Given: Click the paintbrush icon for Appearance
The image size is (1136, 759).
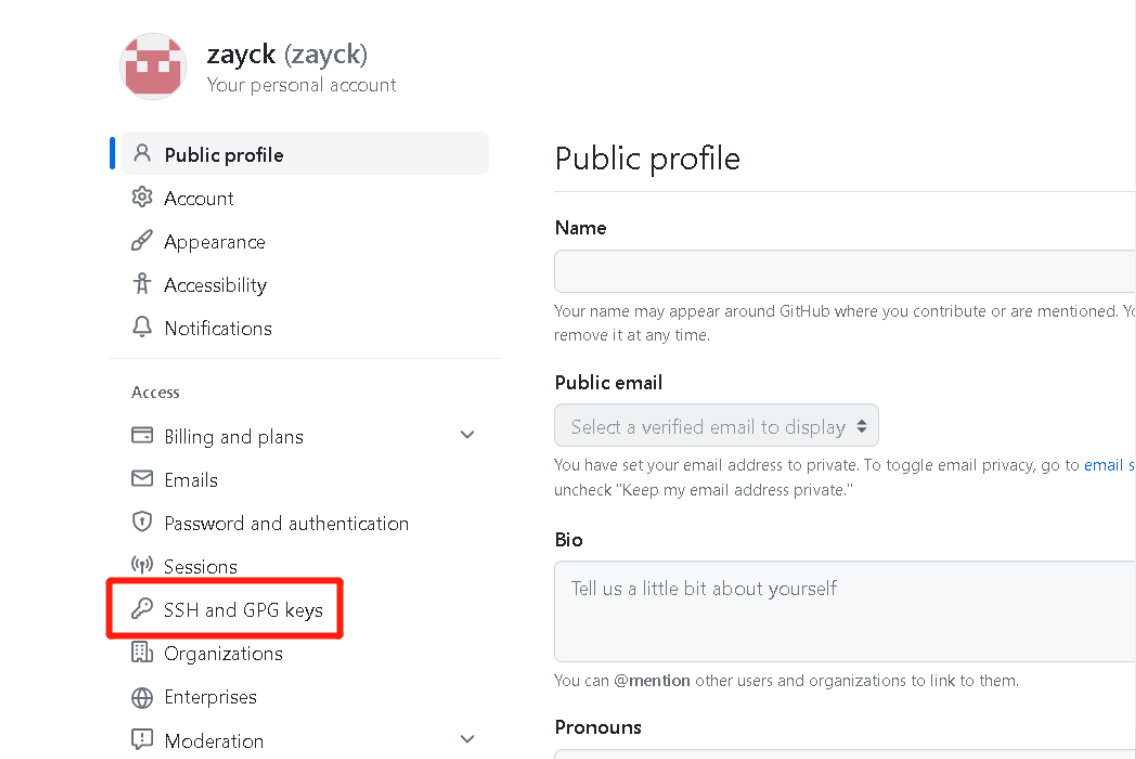Looking at the screenshot, I should click(x=142, y=241).
